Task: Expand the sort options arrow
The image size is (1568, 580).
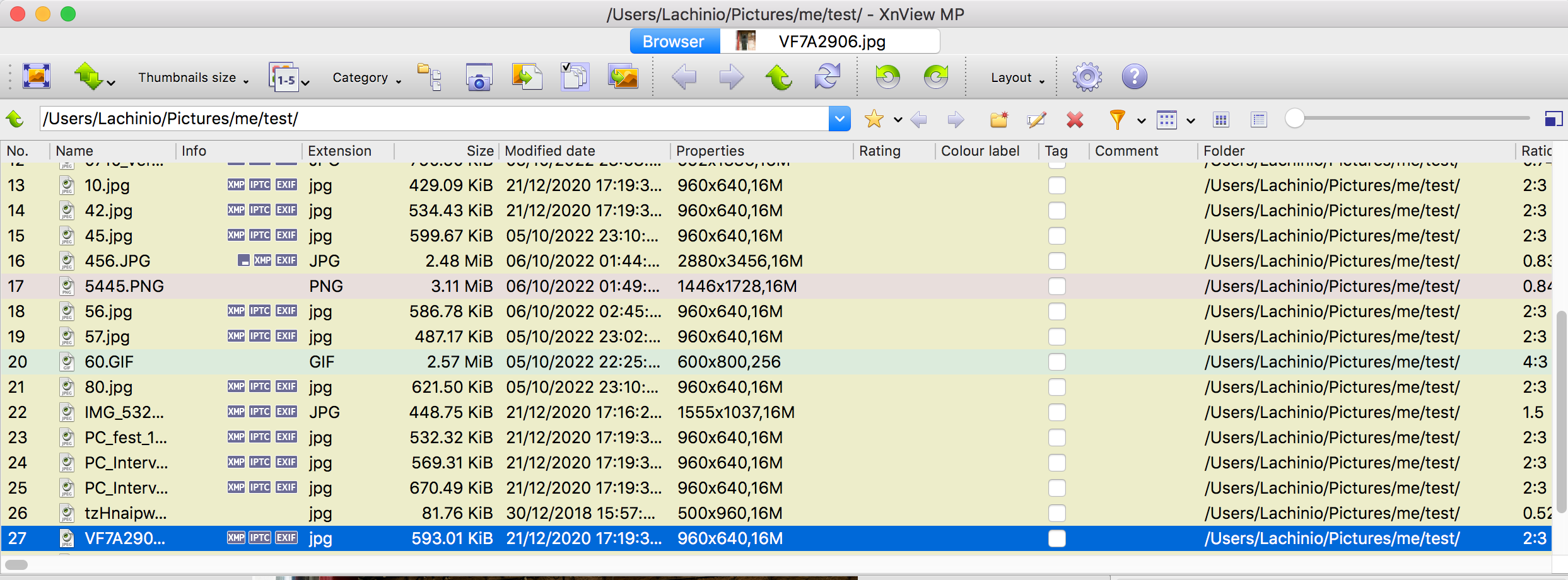Action: (111, 83)
